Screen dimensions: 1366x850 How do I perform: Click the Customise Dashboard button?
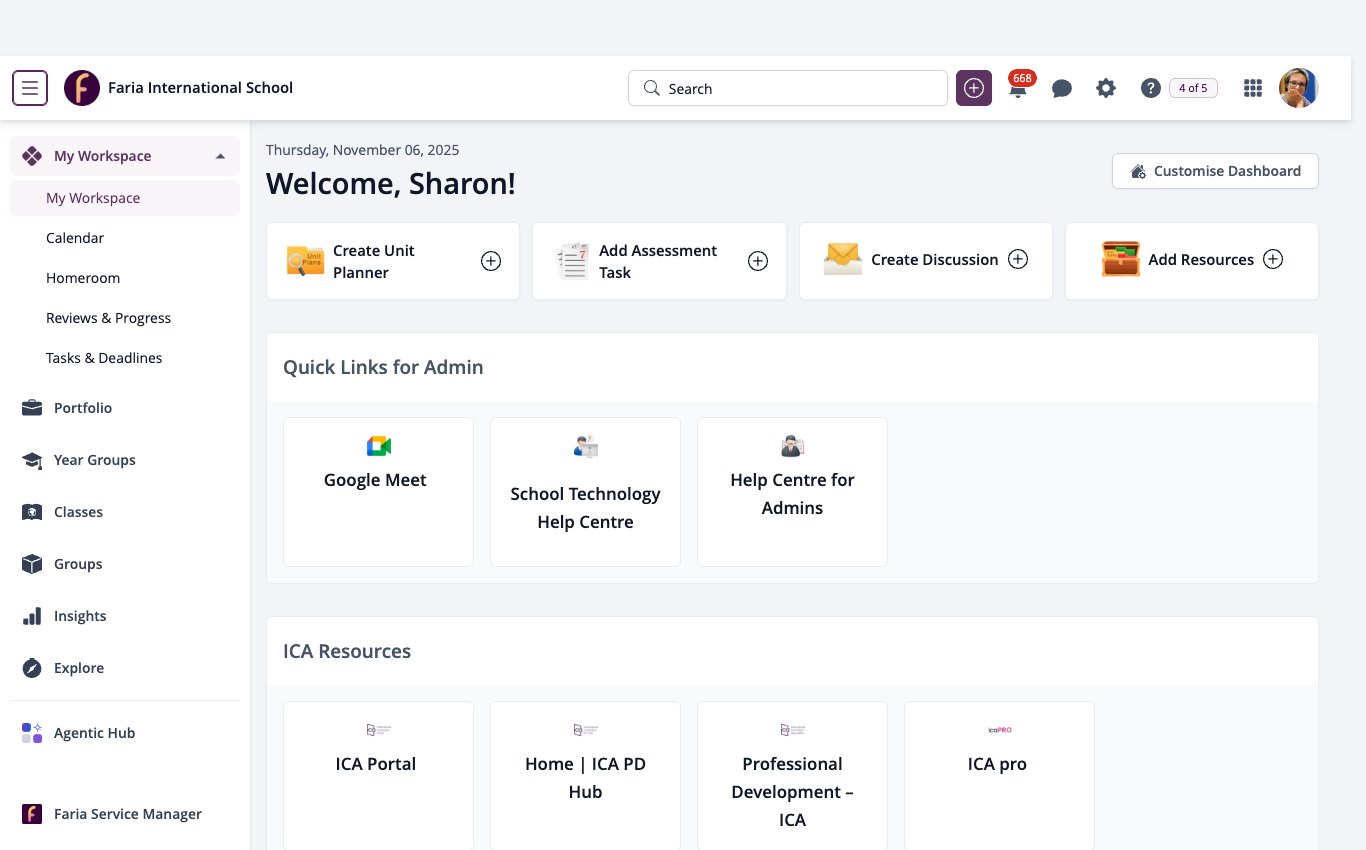coord(1215,171)
